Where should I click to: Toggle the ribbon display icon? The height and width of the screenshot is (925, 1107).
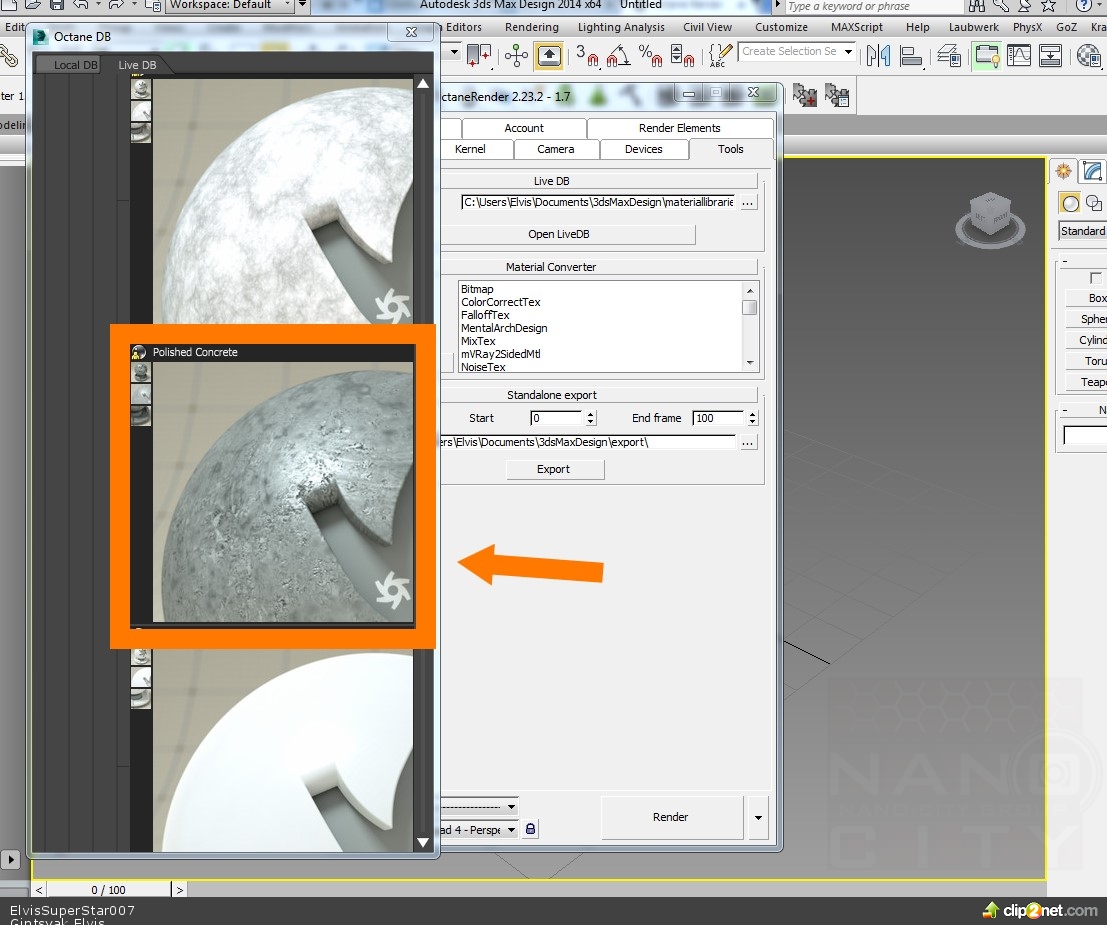tap(986, 55)
